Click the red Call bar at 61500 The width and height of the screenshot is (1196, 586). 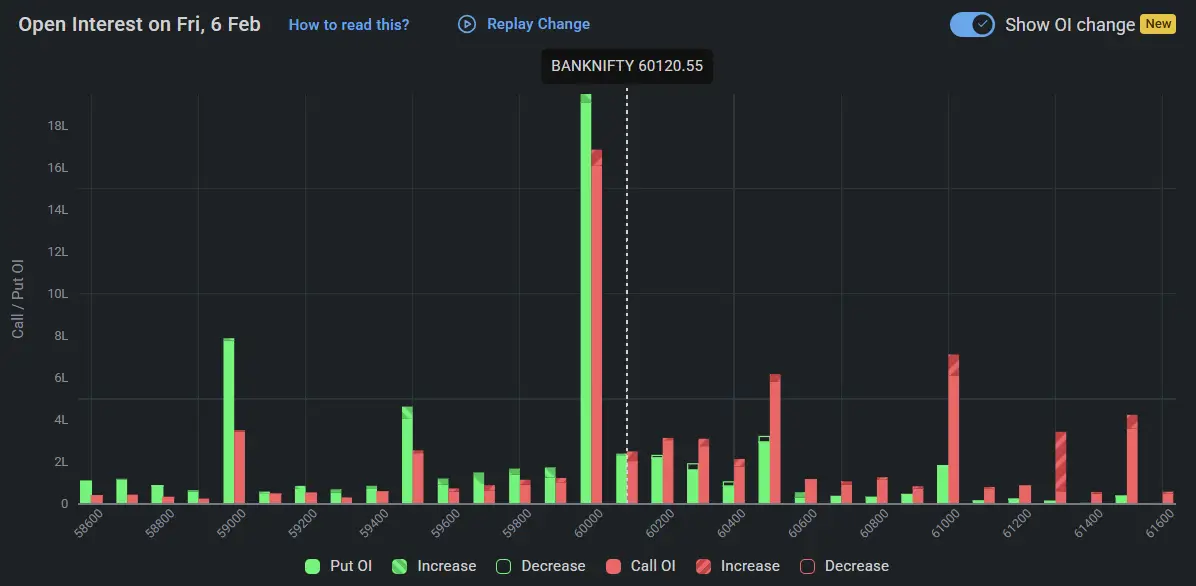[1132, 459]
